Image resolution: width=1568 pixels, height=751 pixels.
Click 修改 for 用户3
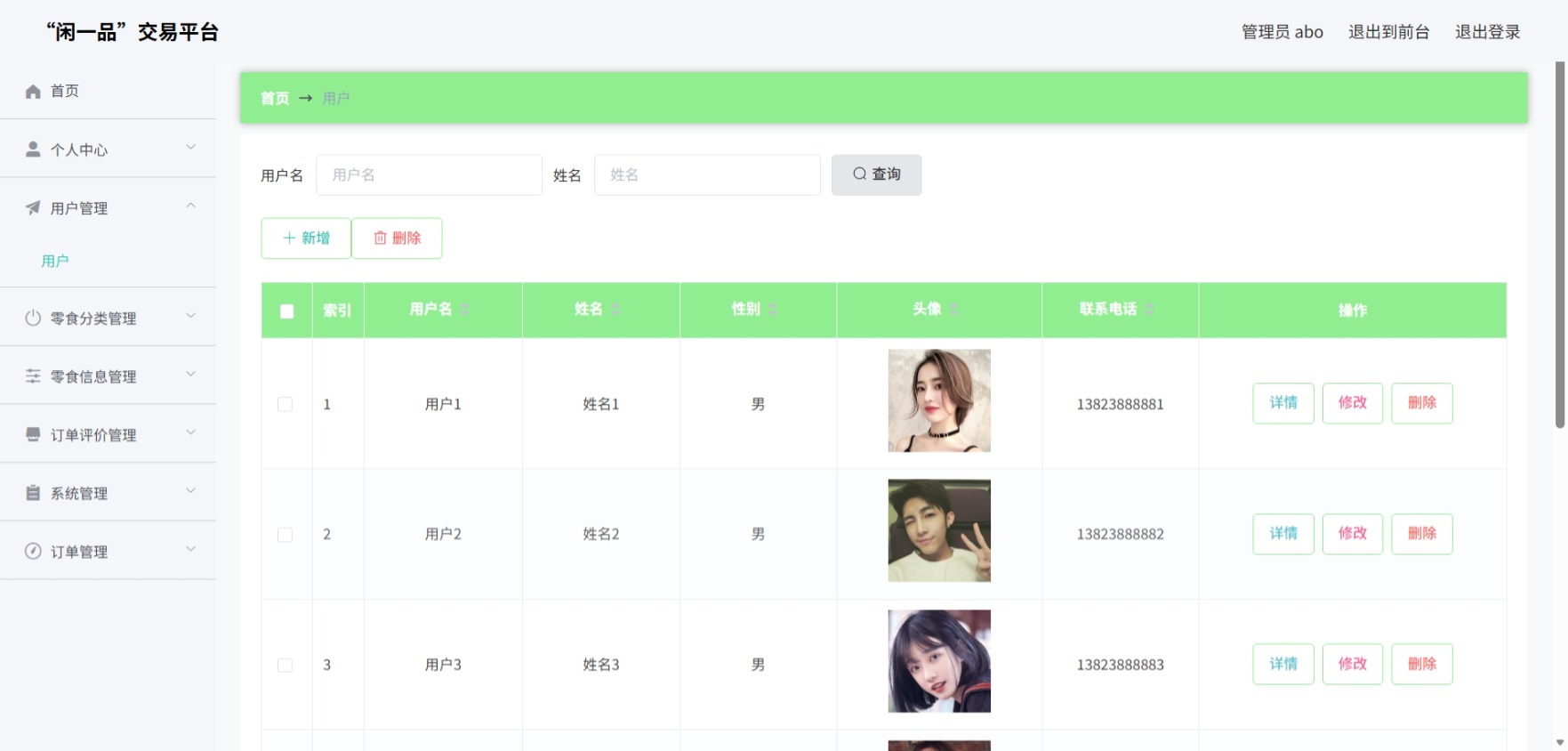tap(1353, 664)
